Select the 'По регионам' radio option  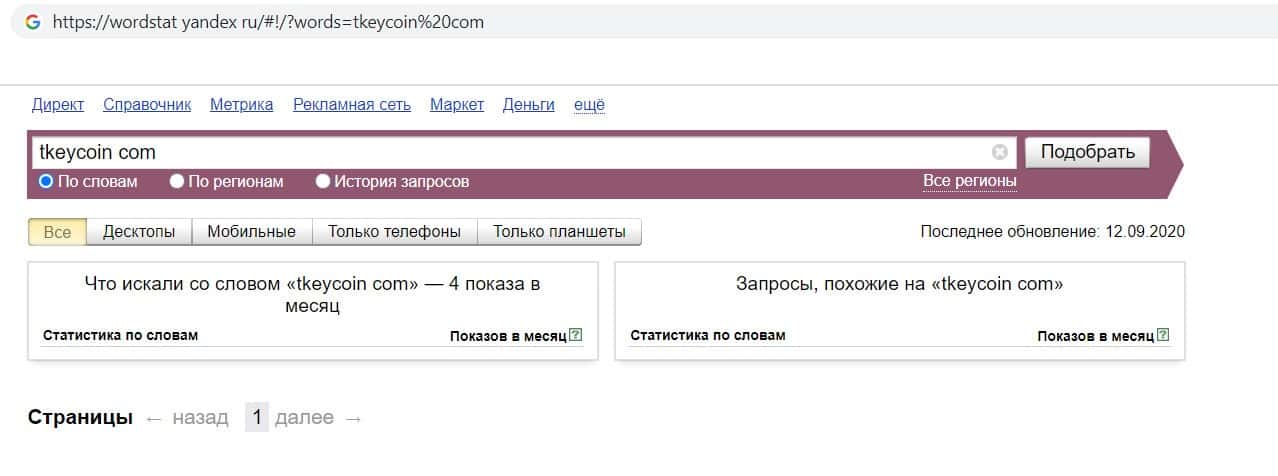pyautogui.click(x=177, y=181)
